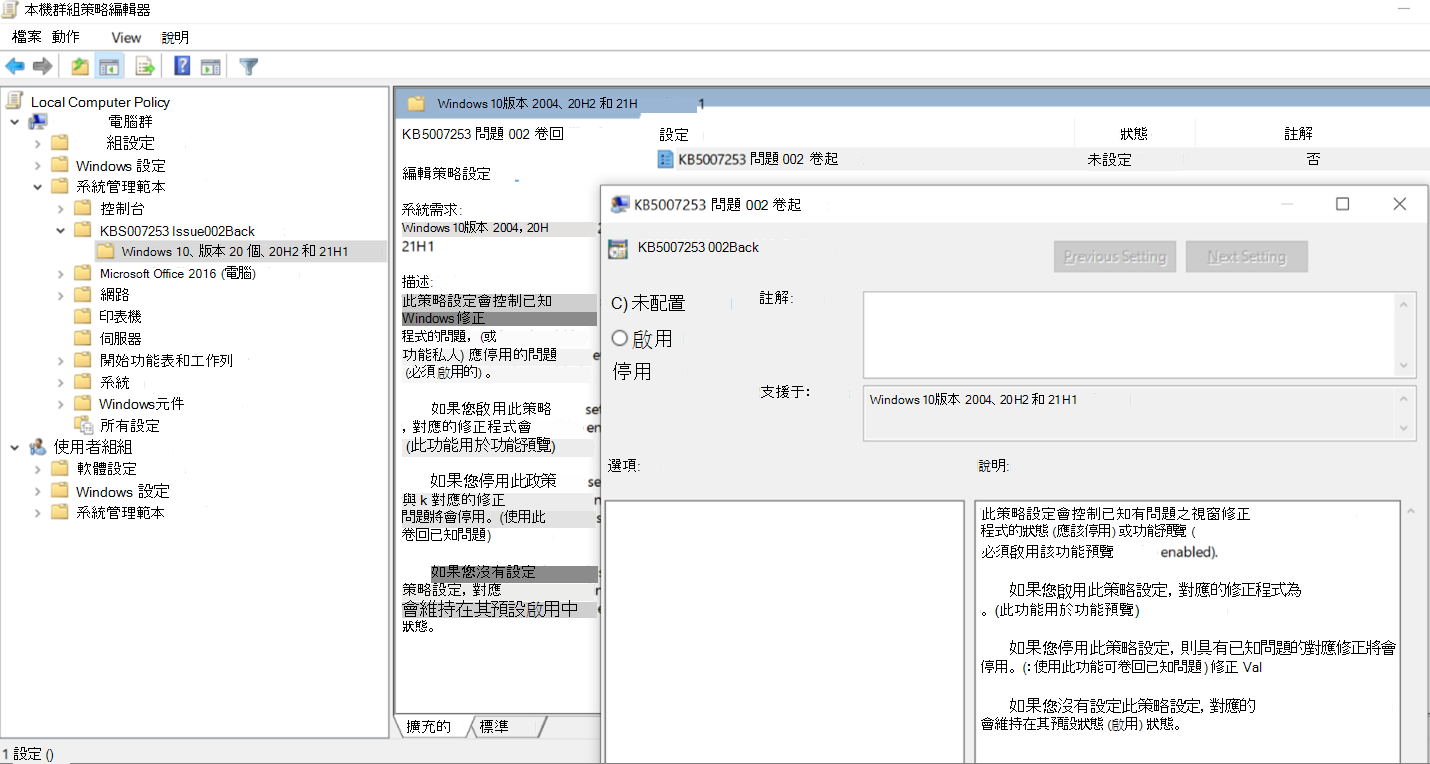Click the folder icon next to 軟體設定
This screenshot has width=1430, height=764.
(x=60, y=469)
